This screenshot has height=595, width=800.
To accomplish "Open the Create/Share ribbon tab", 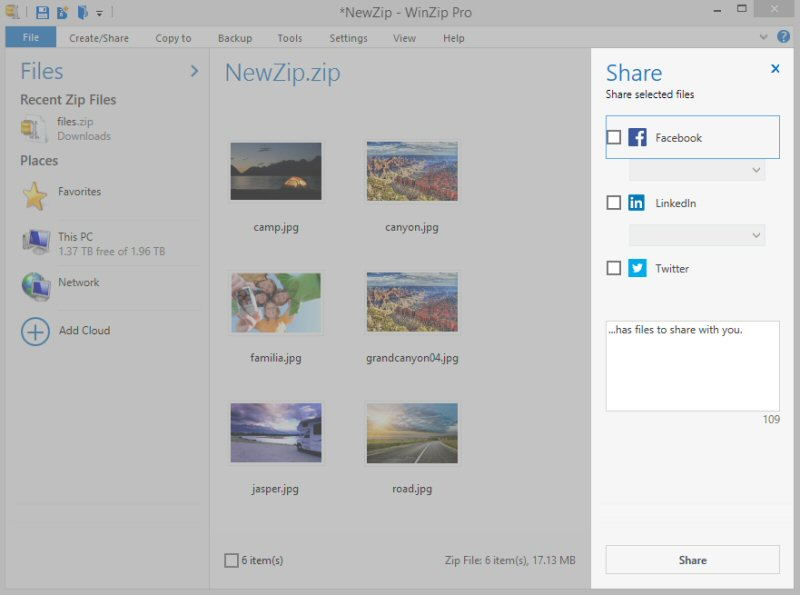I will click(99, 38).
